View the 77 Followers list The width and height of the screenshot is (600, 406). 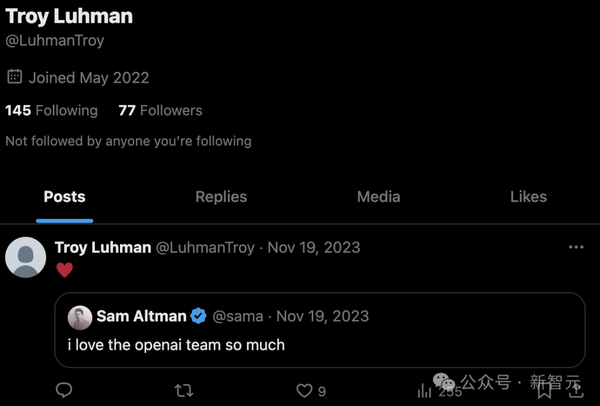coord(160,111)
